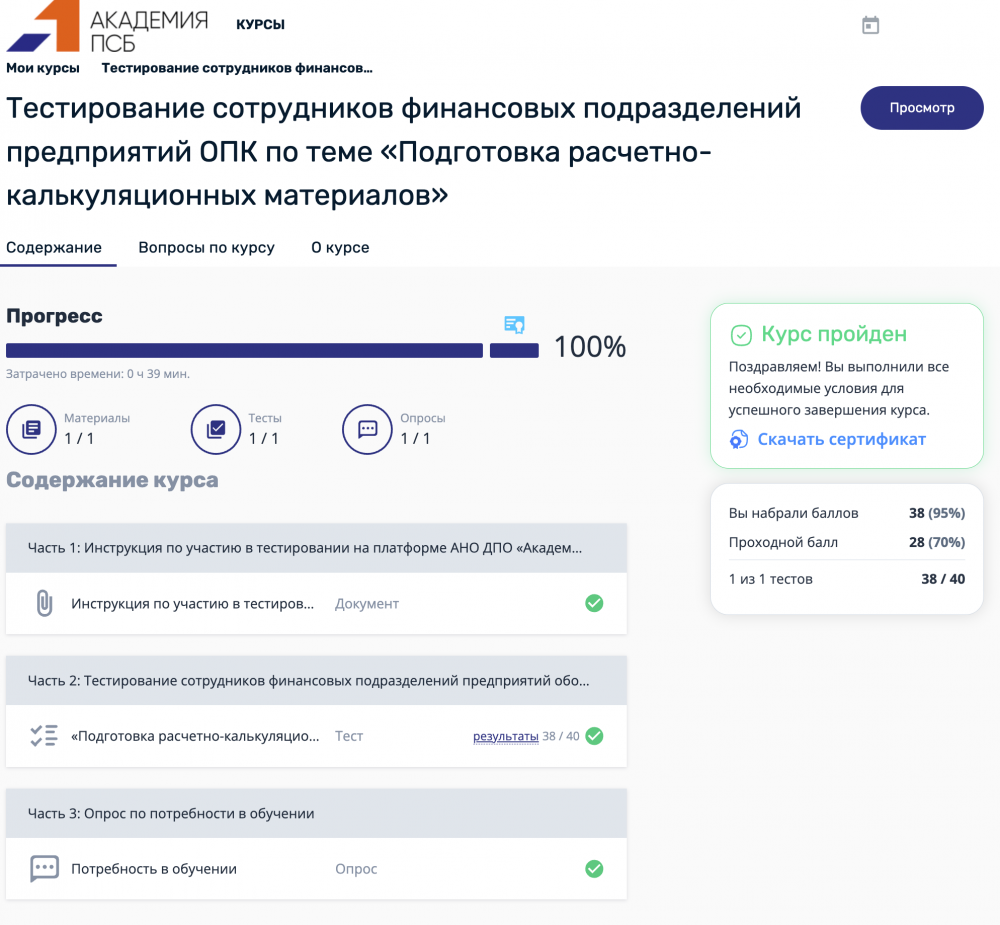The image size is (1000, 925).
Task: Click green checkmark for Потребность в обучении
Action: 594,868
